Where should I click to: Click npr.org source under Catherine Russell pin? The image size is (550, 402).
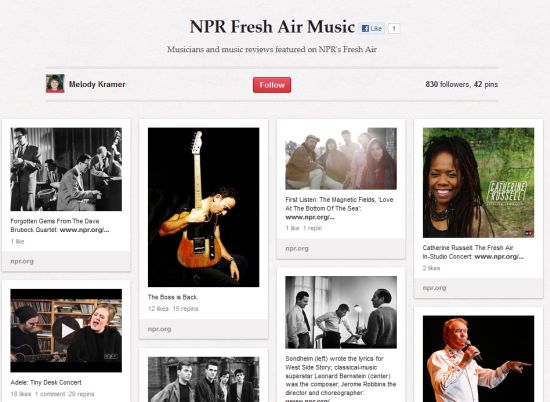coord(435,288)
